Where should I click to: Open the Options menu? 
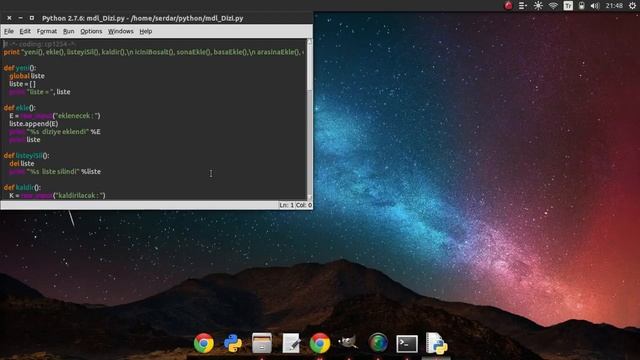point(91,31)
